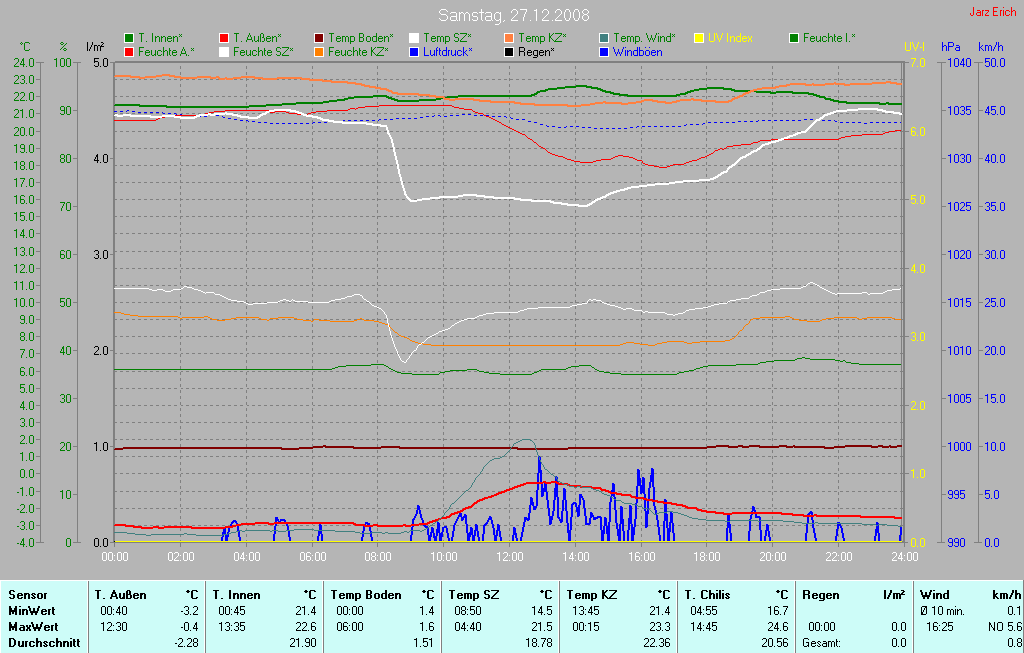Click the Temp KZ average '22.36'
The height and width of the screenshot is (653, 1024).
pyautogui.click(x=657, y=643)
